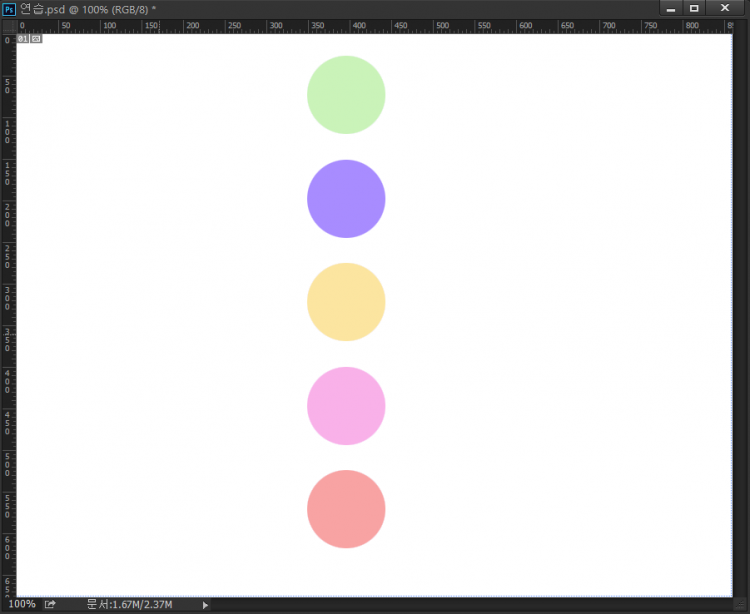750x614 pixels.
Task: Click the slice type icon beside badge 01
Action: (x=36, y=39)
